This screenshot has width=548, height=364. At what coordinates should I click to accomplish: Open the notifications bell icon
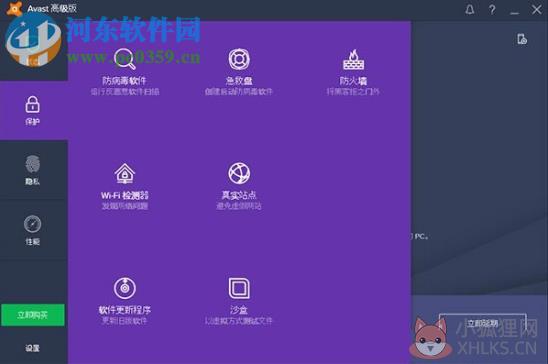click(470, 9)
